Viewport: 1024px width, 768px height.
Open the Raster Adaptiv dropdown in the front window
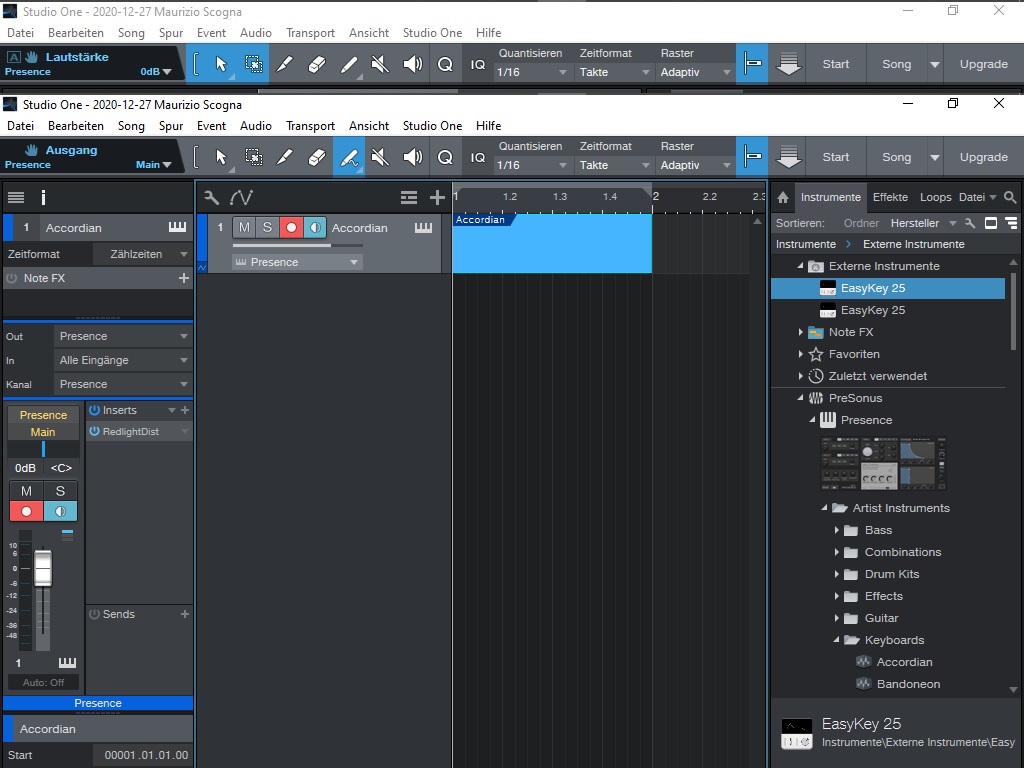[695, 165]
